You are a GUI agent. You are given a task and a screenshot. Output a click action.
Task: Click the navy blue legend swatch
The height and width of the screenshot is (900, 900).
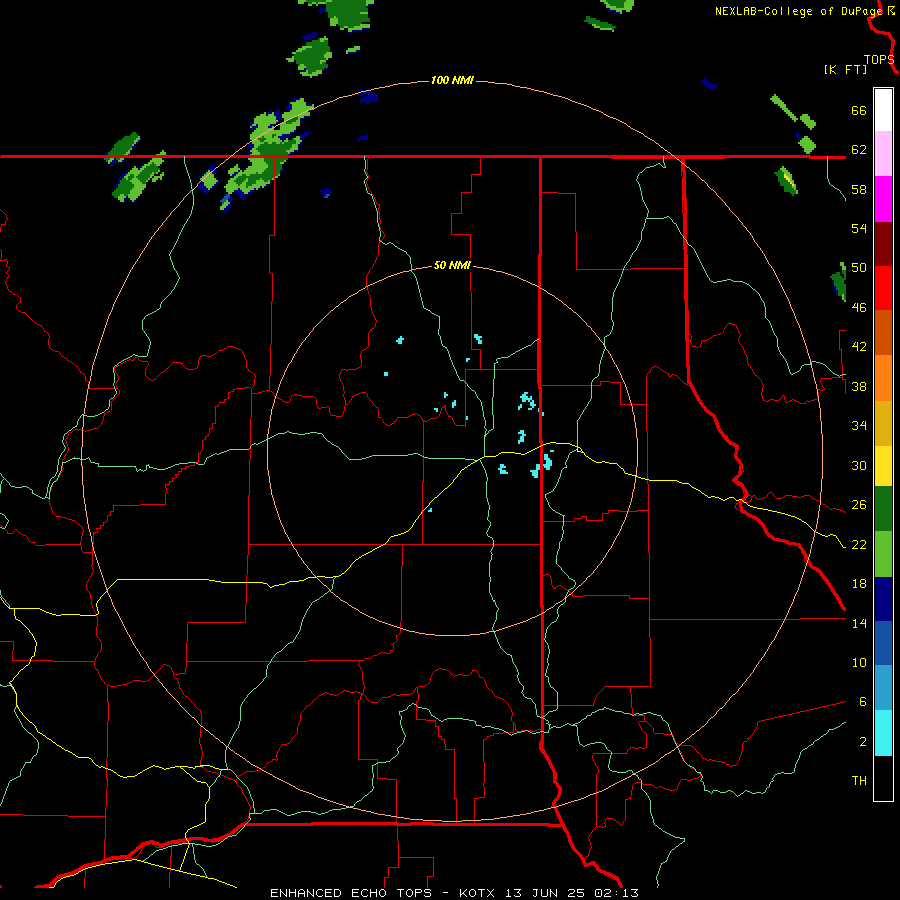pyautogui.click(x=883, y=599)
